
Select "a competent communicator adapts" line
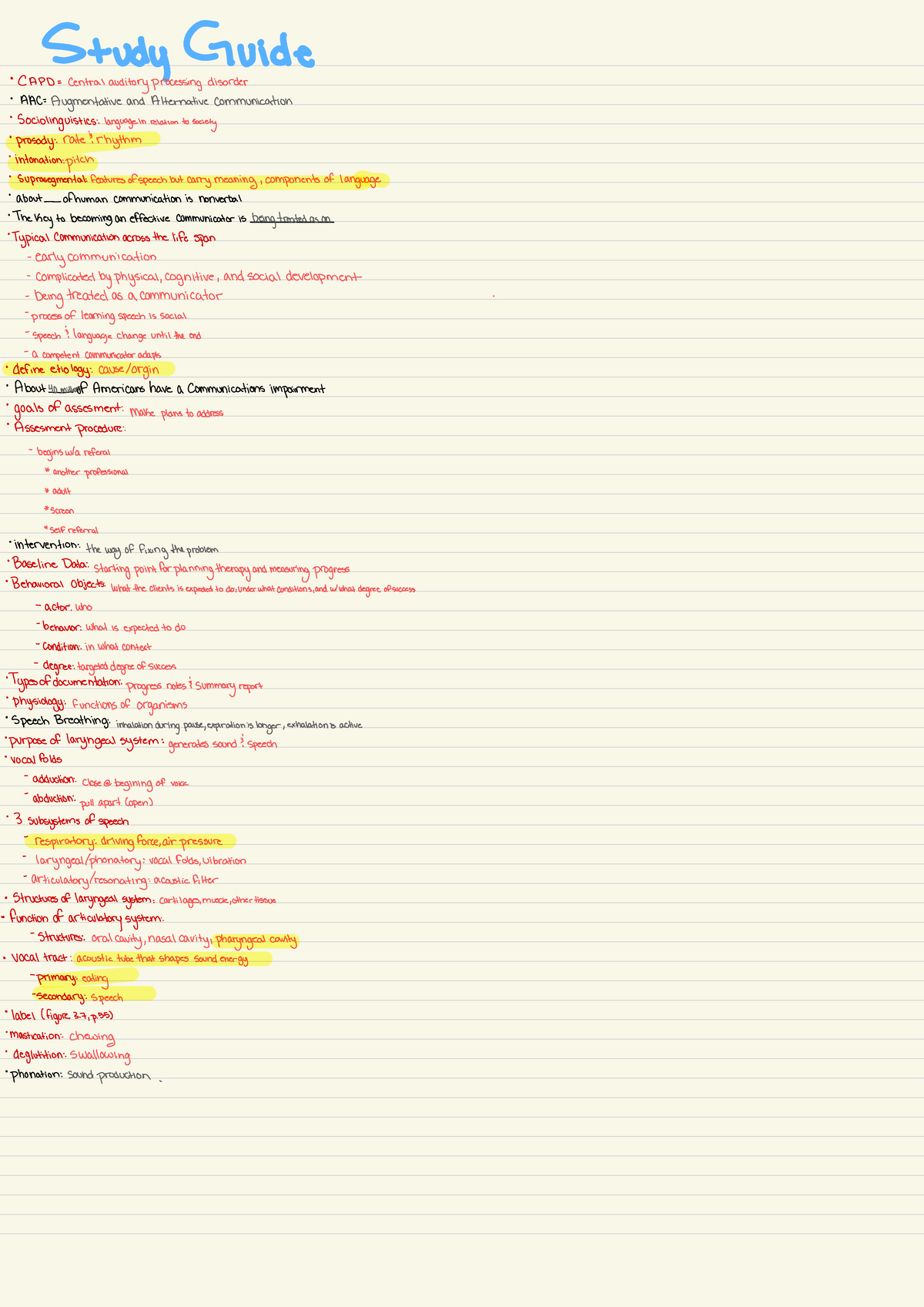click(x=96, y=354)
